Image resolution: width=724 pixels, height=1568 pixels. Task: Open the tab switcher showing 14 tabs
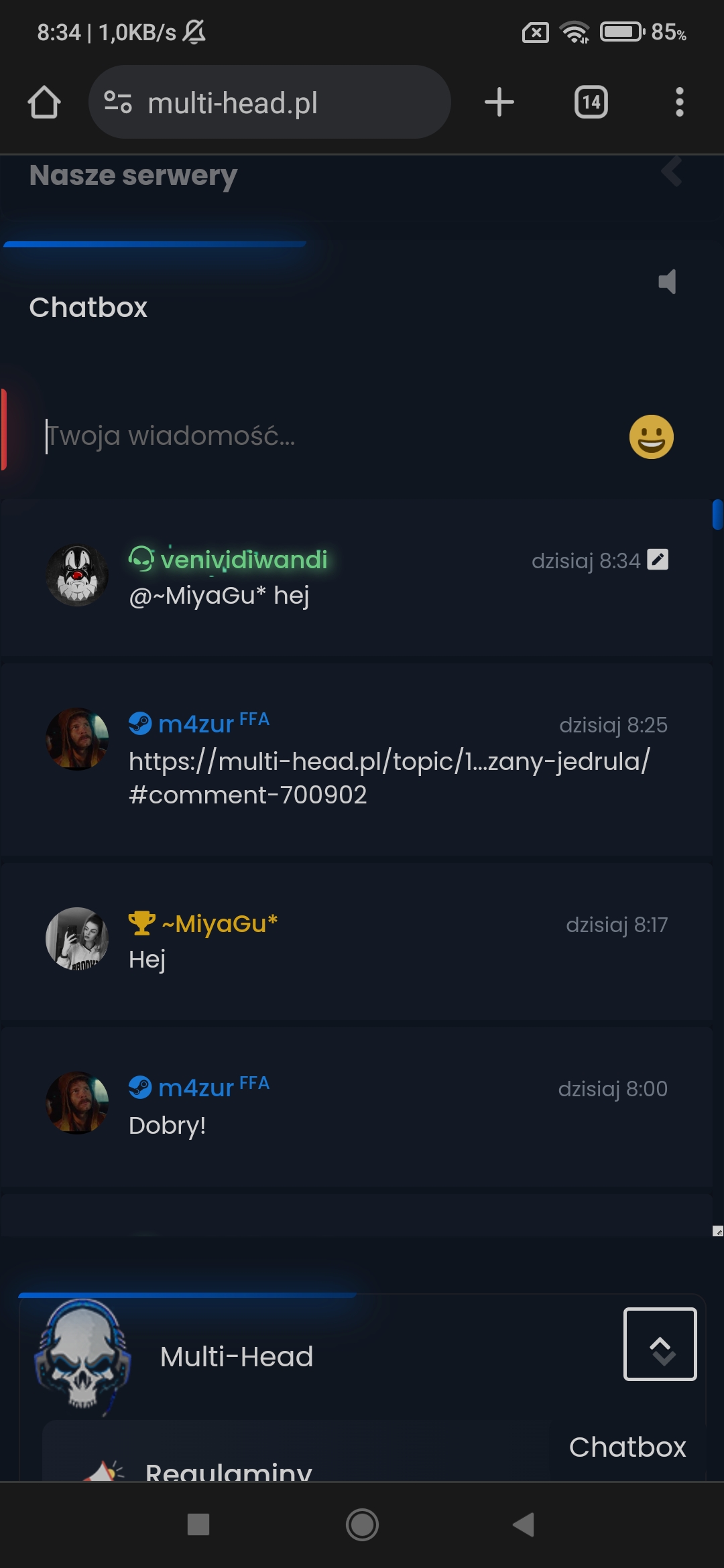tap(591, 103)
